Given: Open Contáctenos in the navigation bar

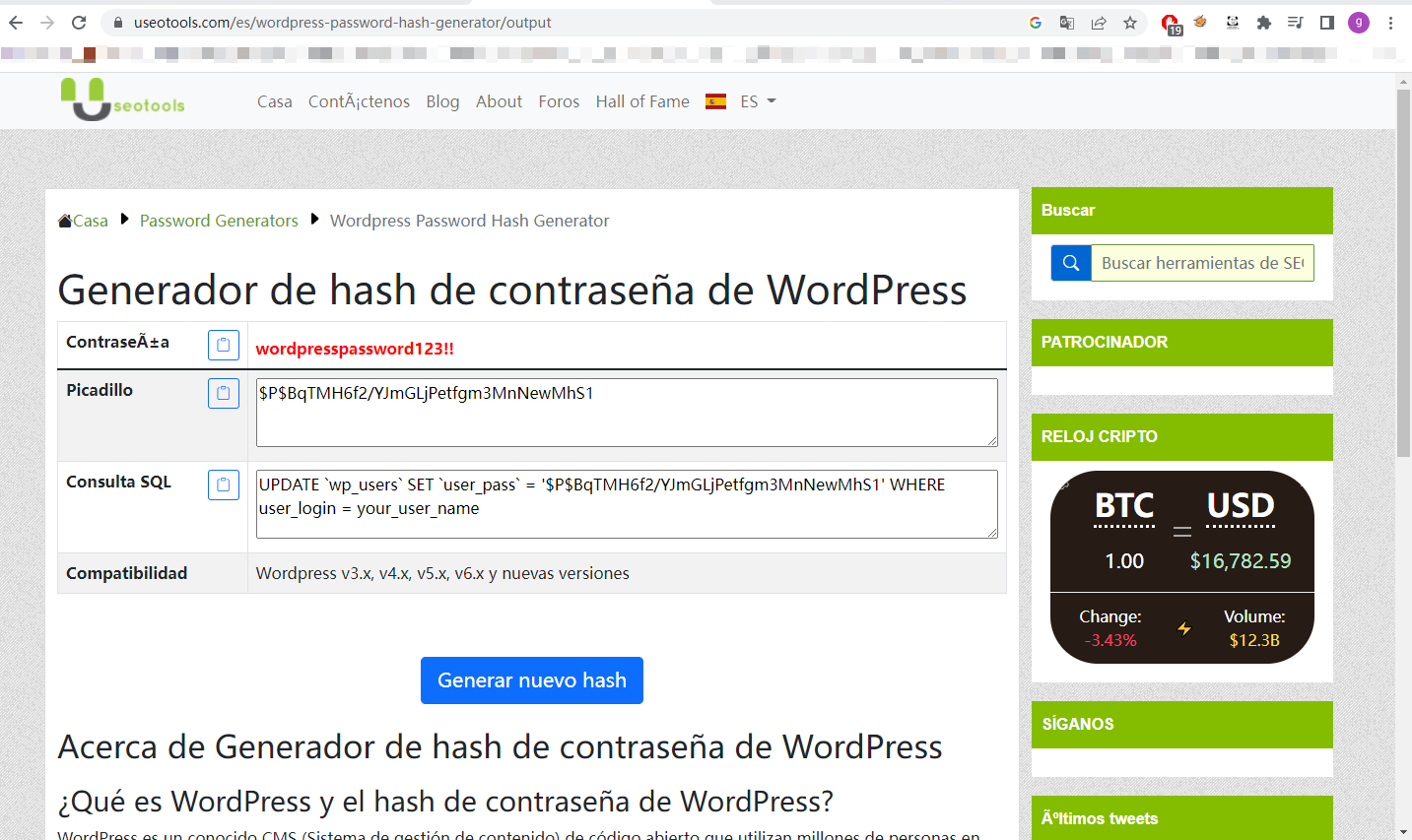Looking at the screenshot, I should tap(359, 101).
